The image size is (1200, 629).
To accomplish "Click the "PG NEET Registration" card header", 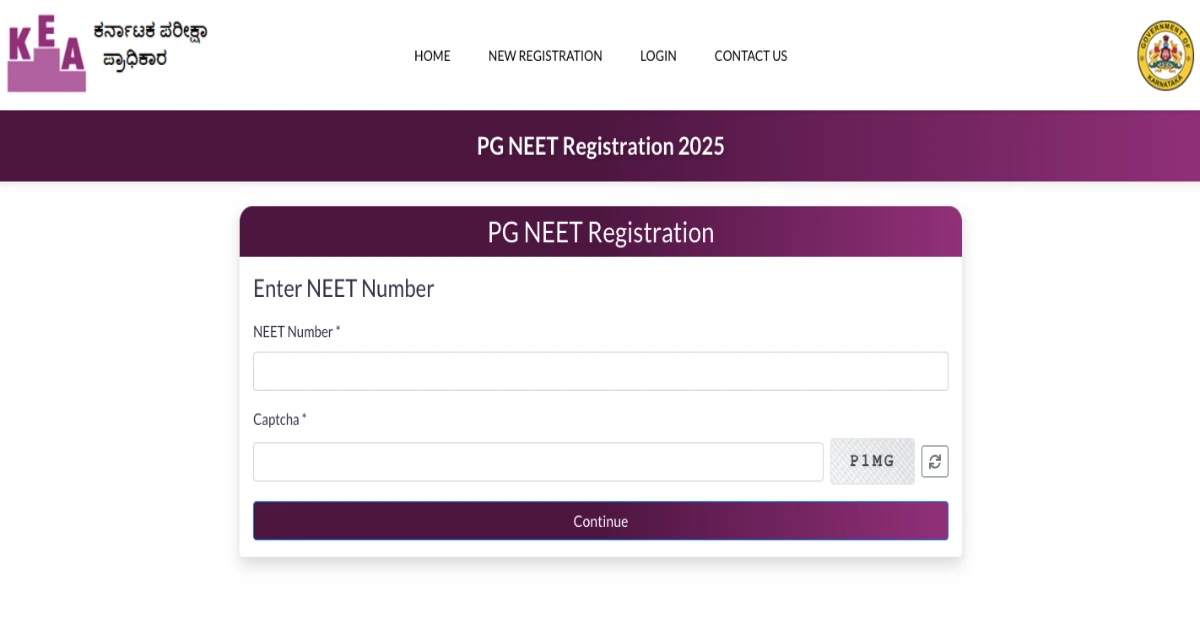I will coord(600,233).
